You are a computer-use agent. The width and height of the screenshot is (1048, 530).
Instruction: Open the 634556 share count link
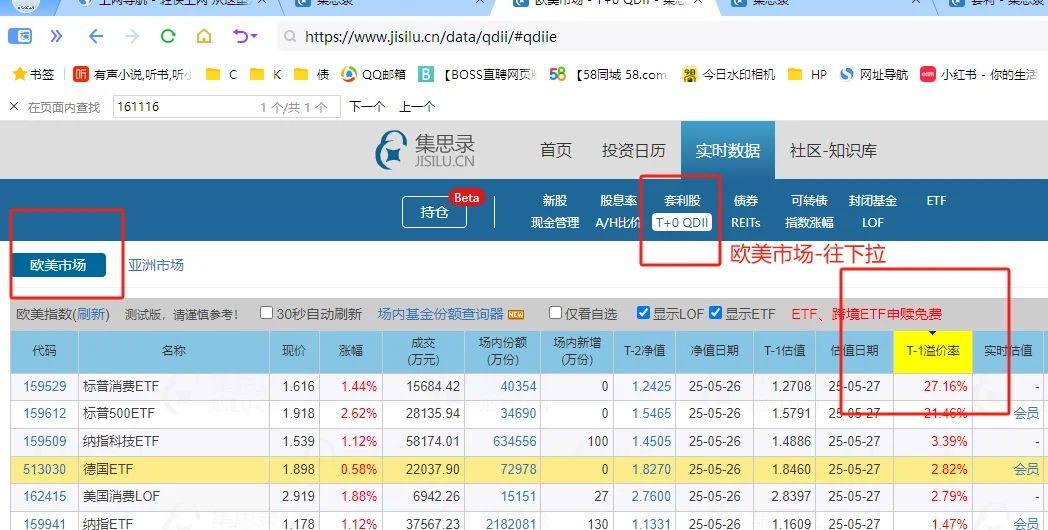(x=514, y=441)
